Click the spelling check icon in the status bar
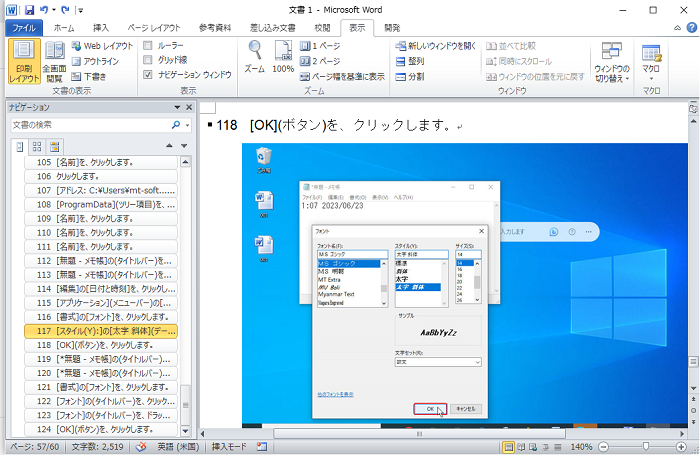 pyautogui.click(x=141, y=447)
